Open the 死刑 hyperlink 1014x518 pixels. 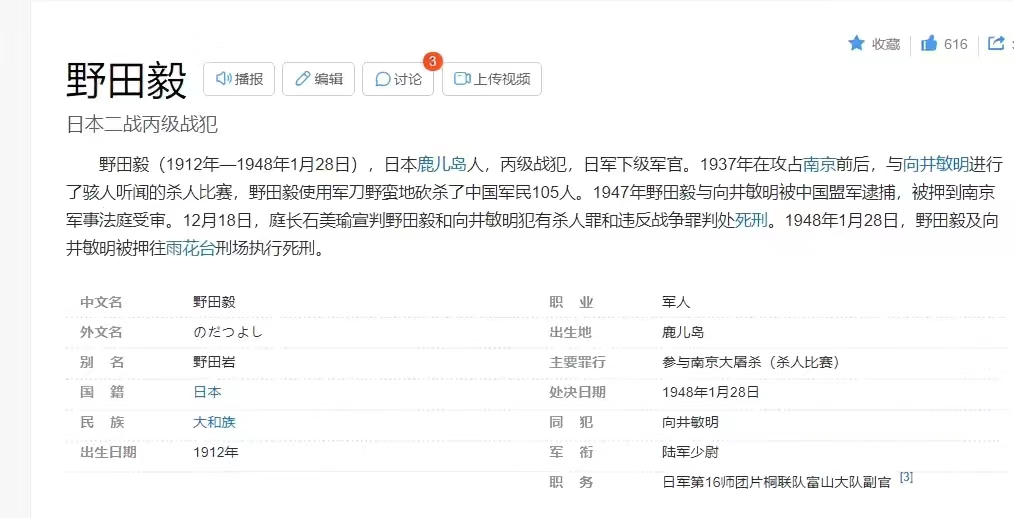click(x=751, y=220)
